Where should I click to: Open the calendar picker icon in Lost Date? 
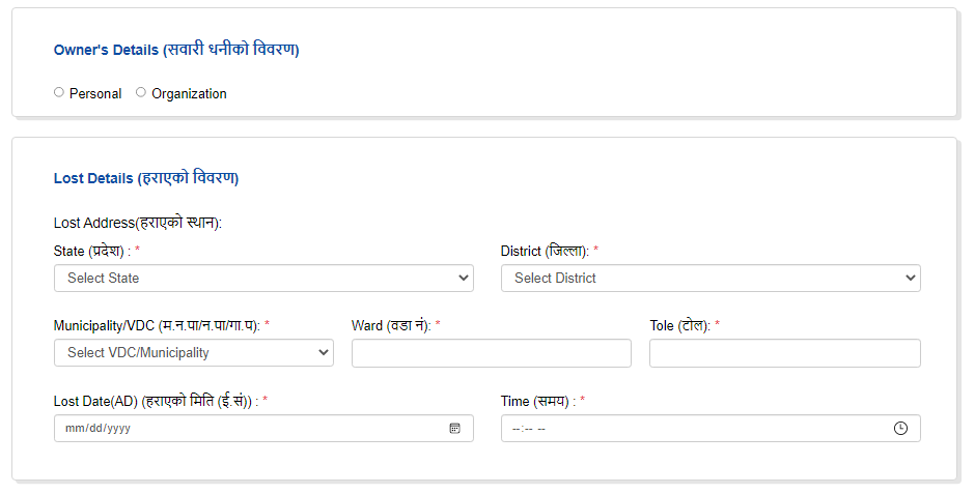coord(455,428)
